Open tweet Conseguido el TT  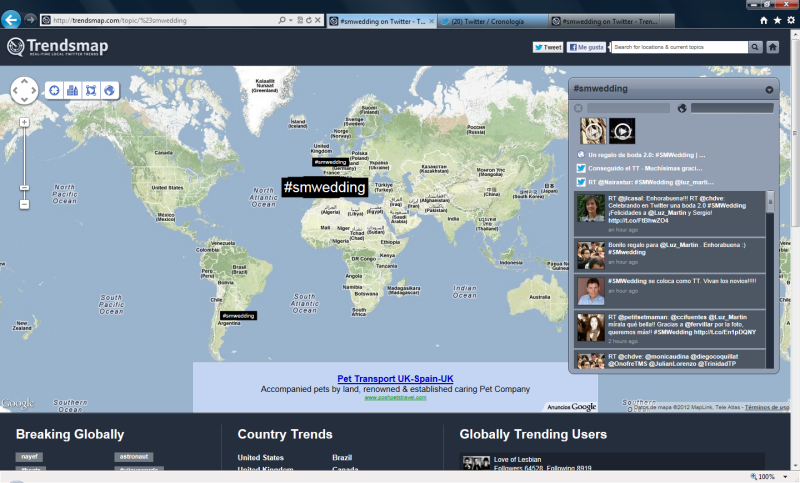pyautogui.click(x=645, y=168)
